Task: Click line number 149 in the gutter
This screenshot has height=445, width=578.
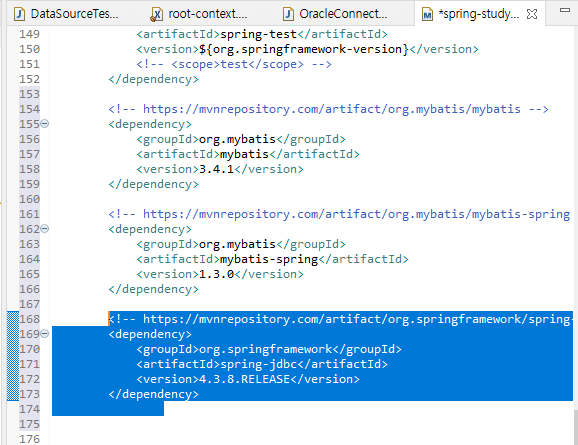Action: [29, 34]
